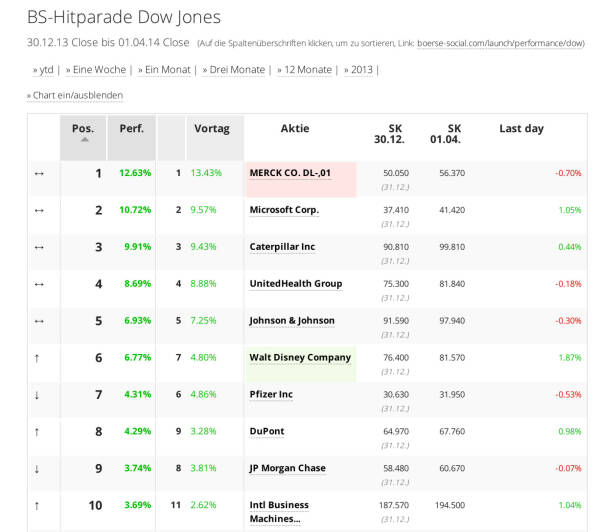Open JP Morgan Chase stock page
Viewport: 600px width, 532px height.
point(287,468)
